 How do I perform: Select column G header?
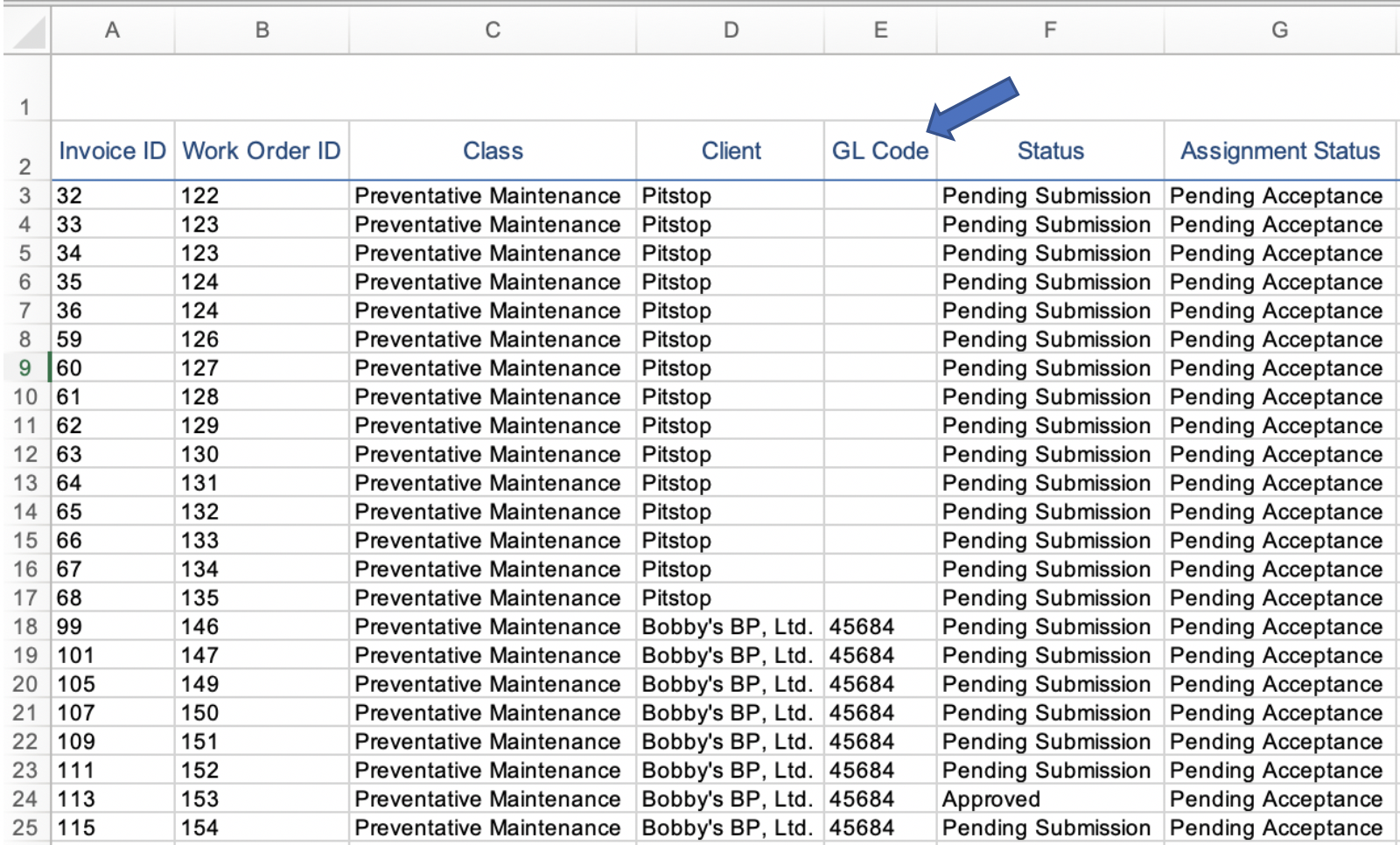(1279, 31)
